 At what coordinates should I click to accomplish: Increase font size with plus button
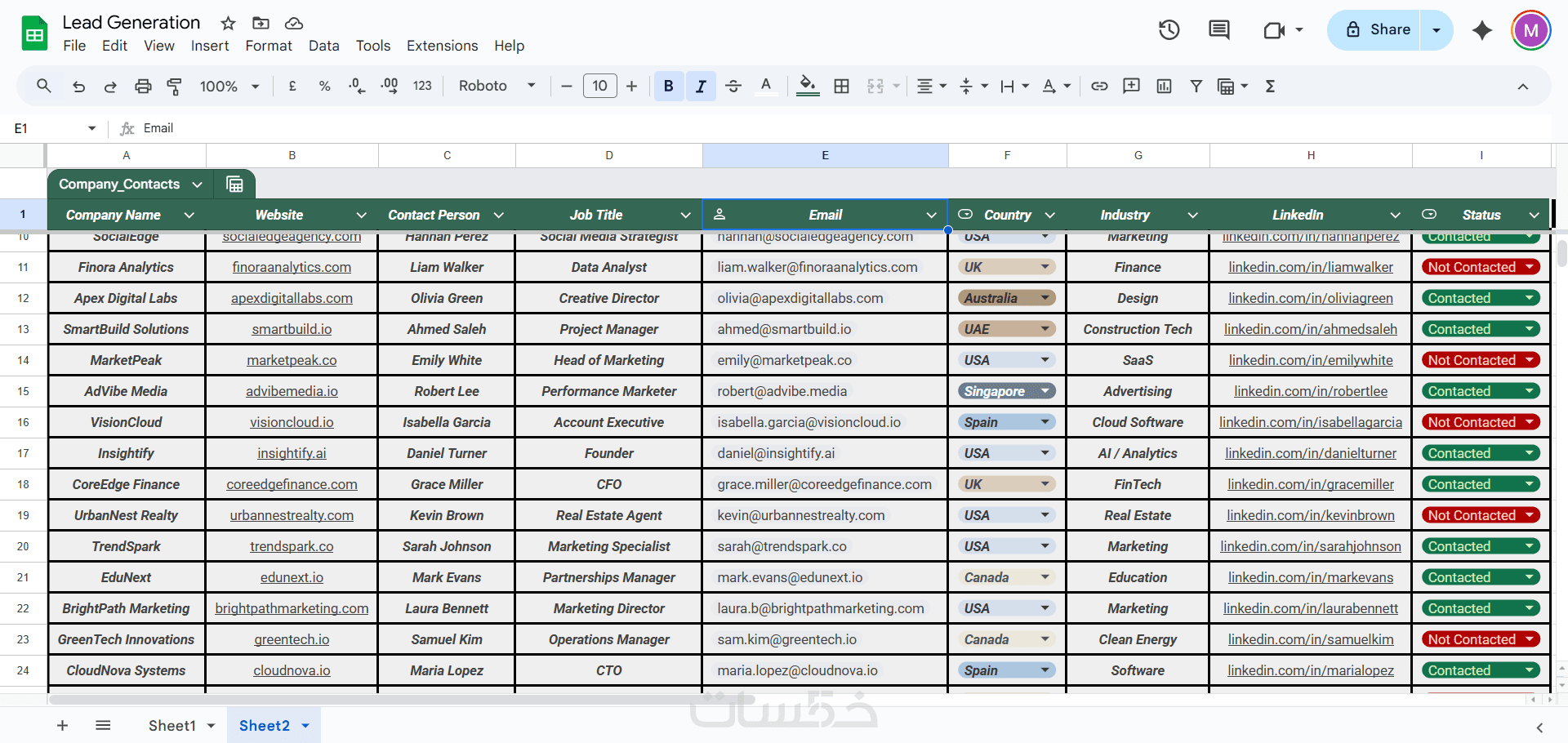click(x=631, y=86)
